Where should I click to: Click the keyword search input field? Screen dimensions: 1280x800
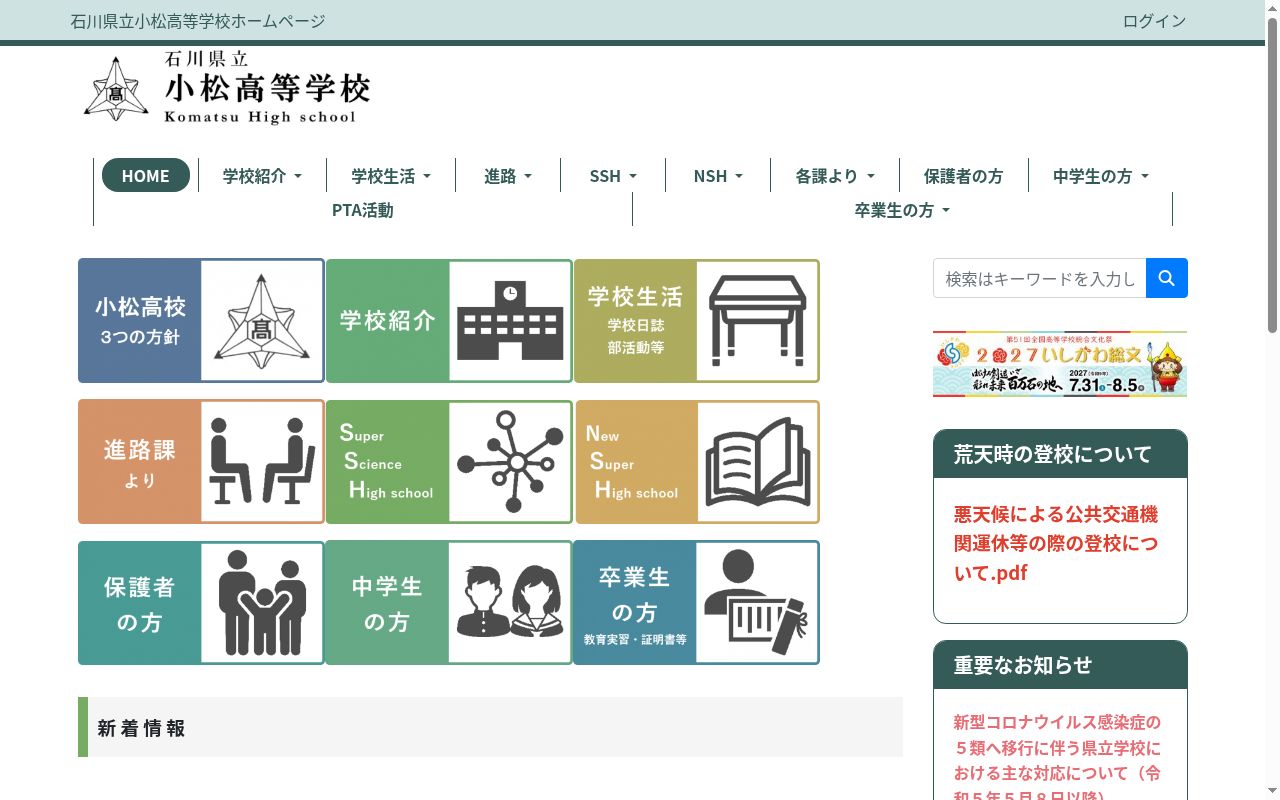1040,278
